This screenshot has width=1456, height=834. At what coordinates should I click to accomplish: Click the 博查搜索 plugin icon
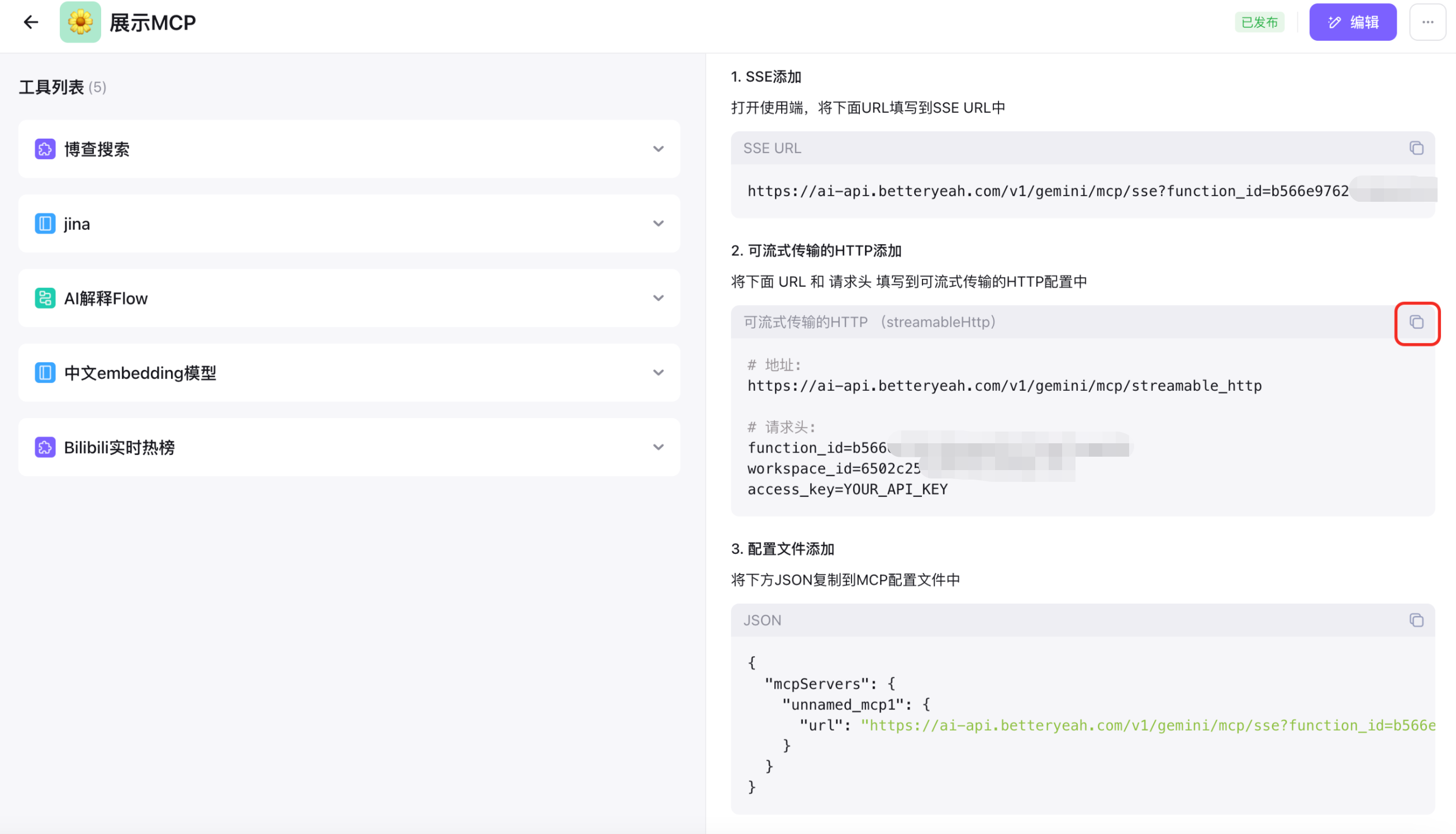45,149
